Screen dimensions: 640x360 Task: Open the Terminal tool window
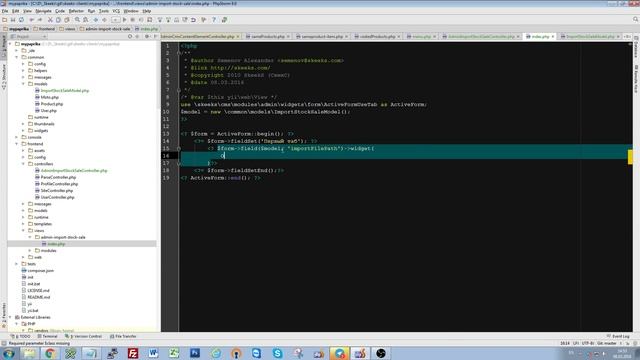(x=47, y=336)
